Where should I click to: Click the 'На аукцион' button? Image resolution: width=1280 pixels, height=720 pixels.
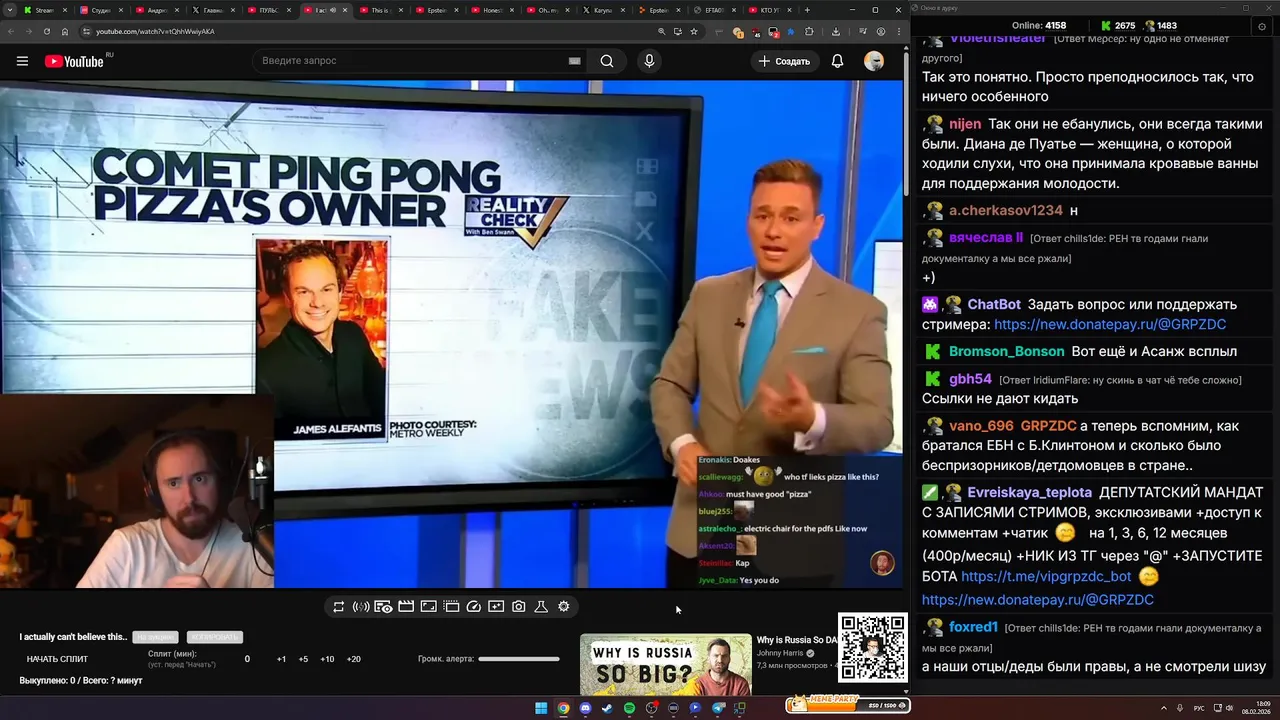(x=156, y=637)
